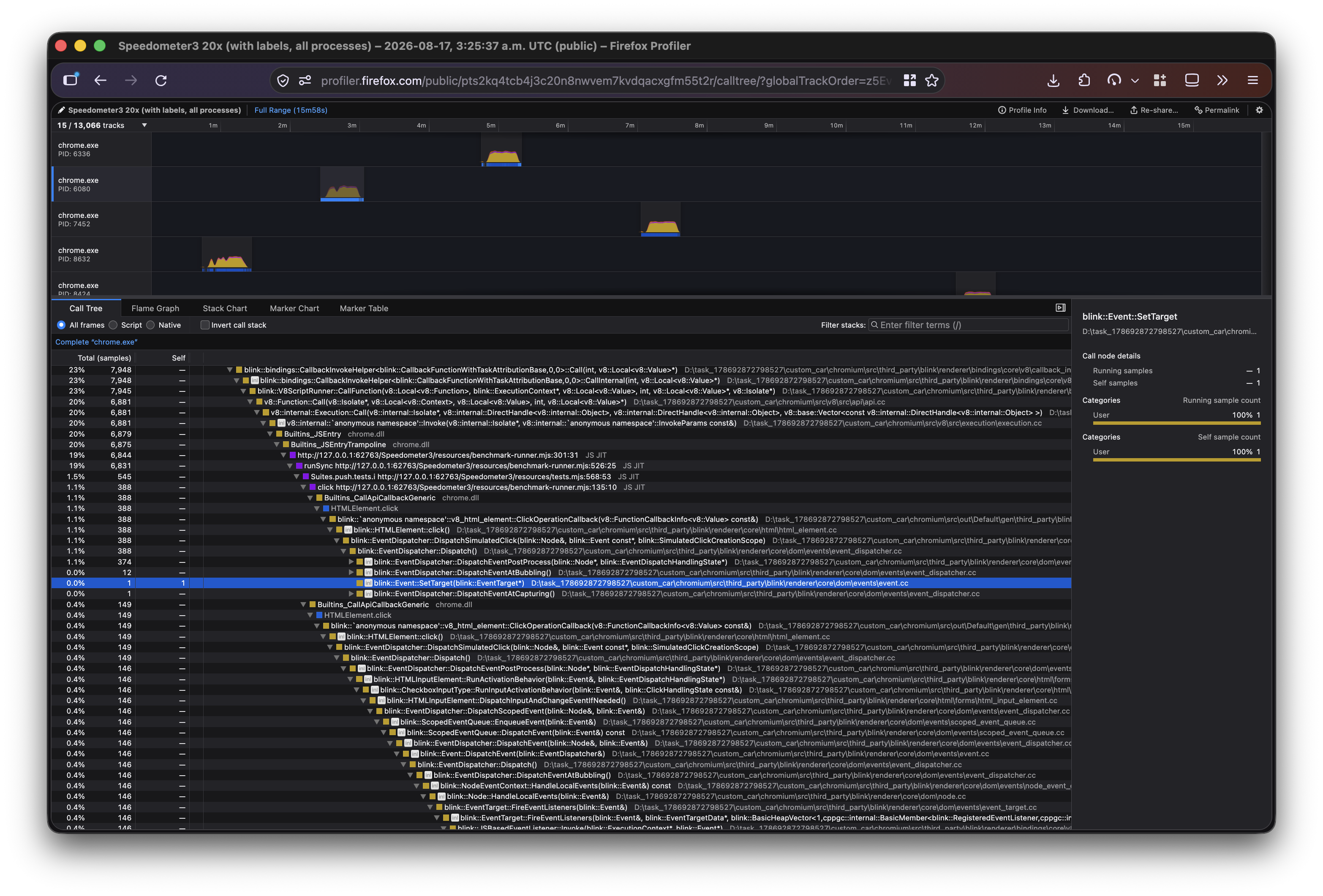
Task: Click the yellow User self sample bar
Action: point(1176,460)
